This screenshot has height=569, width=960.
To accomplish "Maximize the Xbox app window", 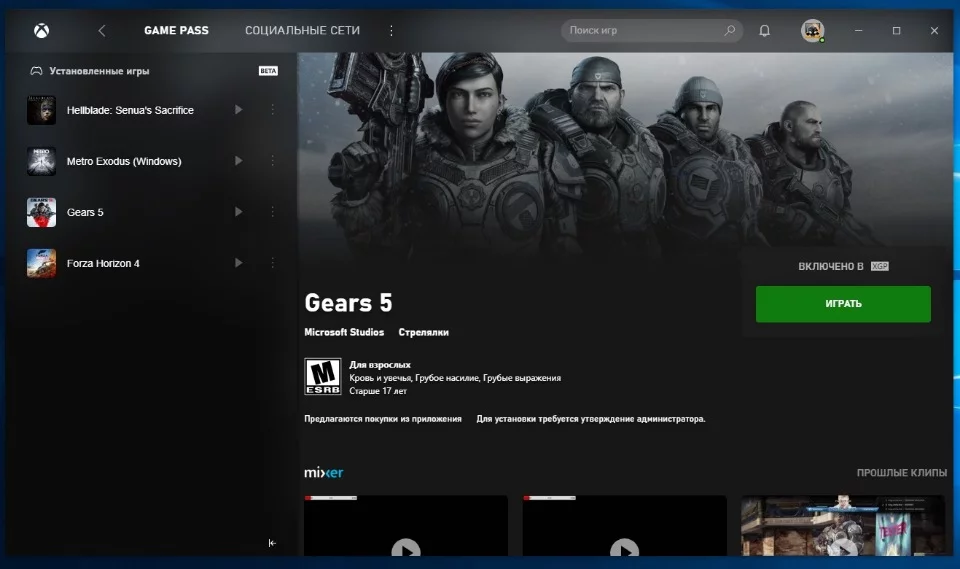I will coord(896,31).
